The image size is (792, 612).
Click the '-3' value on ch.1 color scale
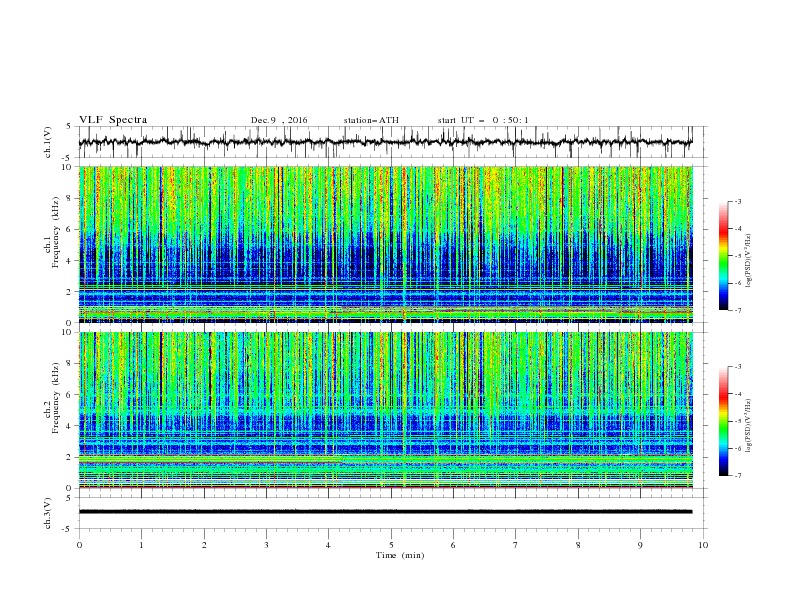pos(738,201)
